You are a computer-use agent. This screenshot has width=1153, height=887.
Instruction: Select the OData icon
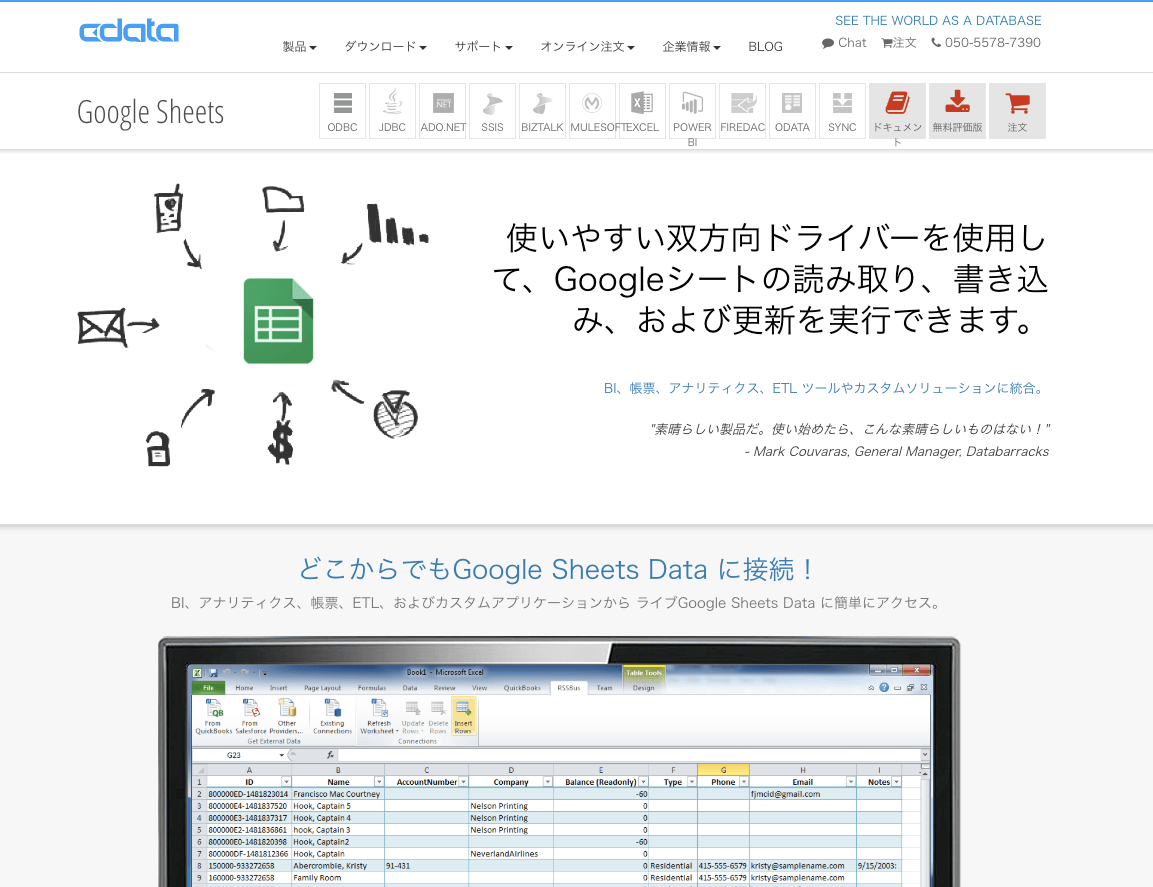pos(793,110)
